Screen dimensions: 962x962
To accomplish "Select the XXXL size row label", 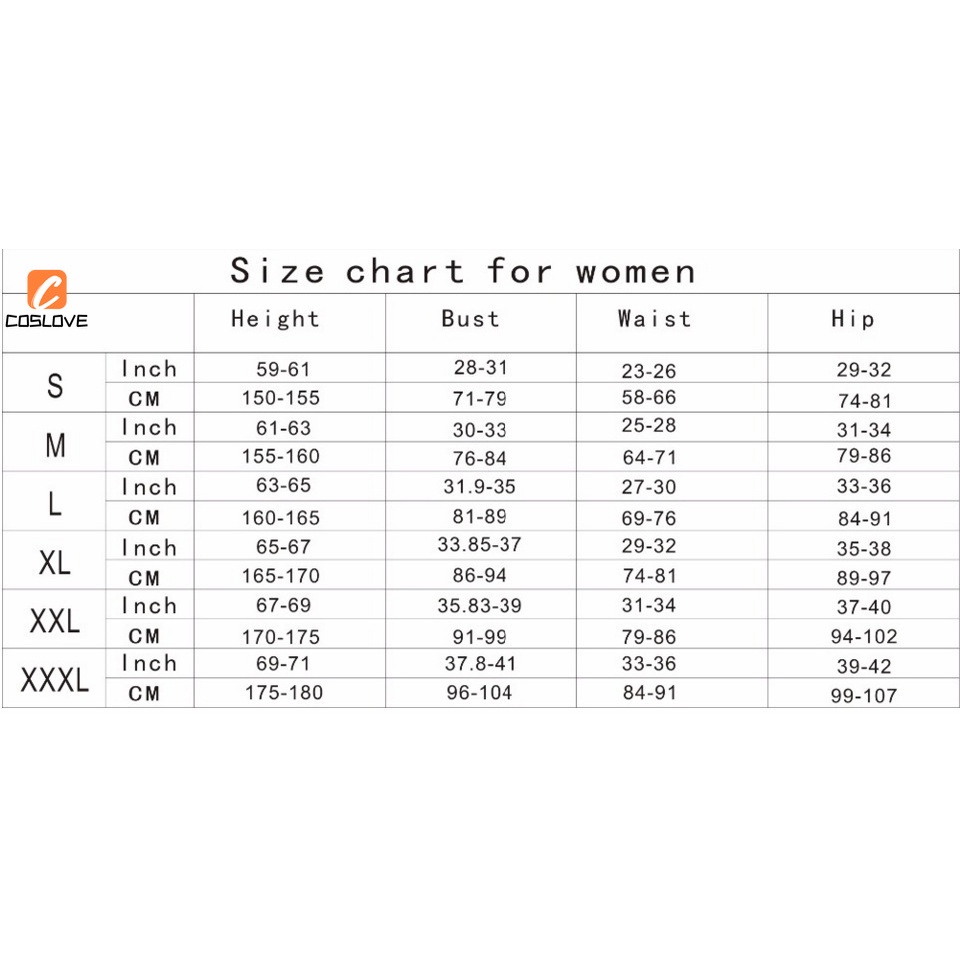I will (55, 681).
